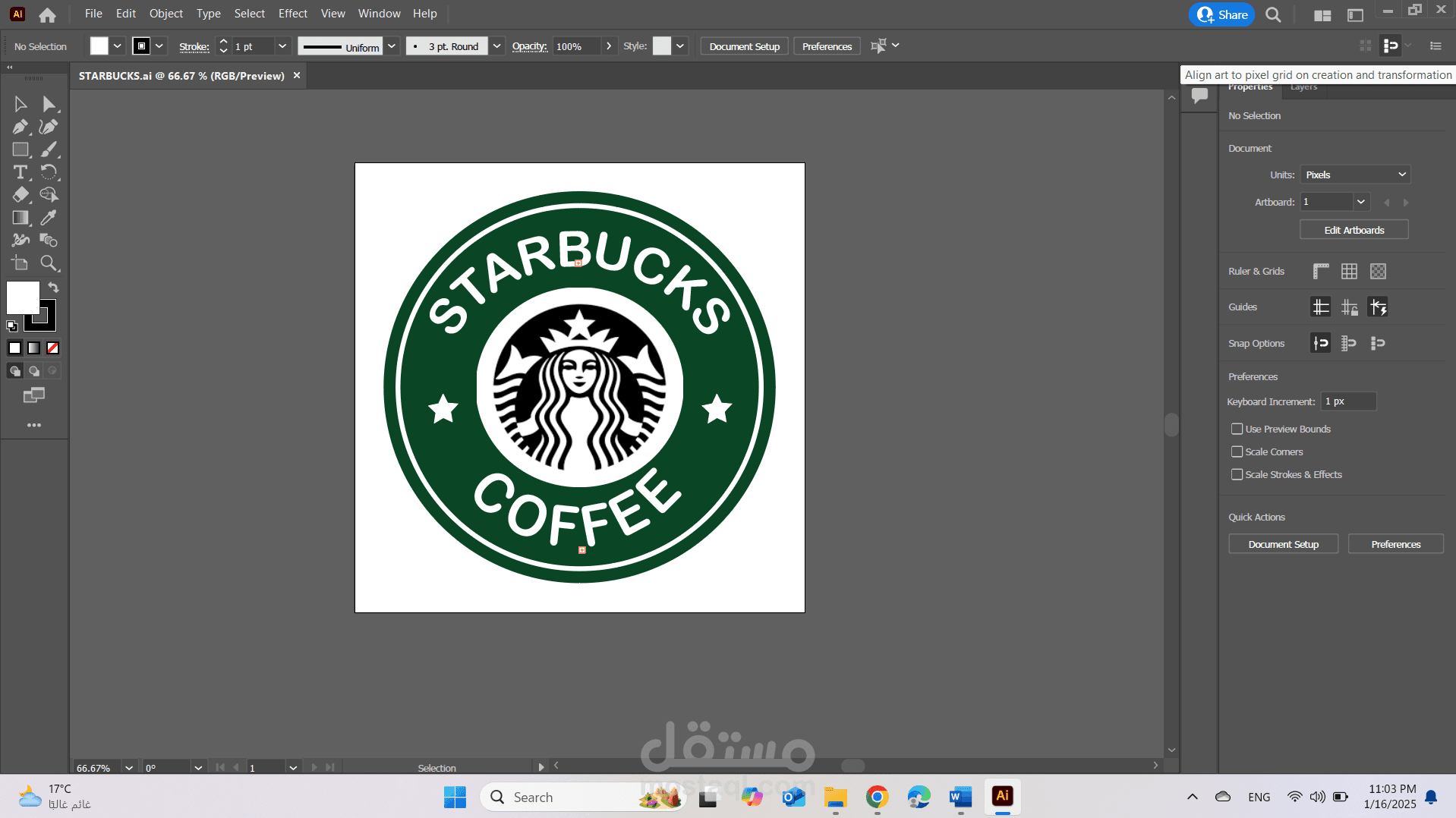Go to the Illustrator home screen

coord(47,14)
